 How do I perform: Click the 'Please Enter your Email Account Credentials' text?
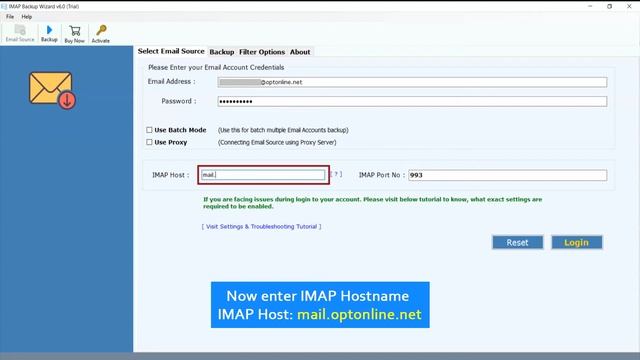[216, 67]
